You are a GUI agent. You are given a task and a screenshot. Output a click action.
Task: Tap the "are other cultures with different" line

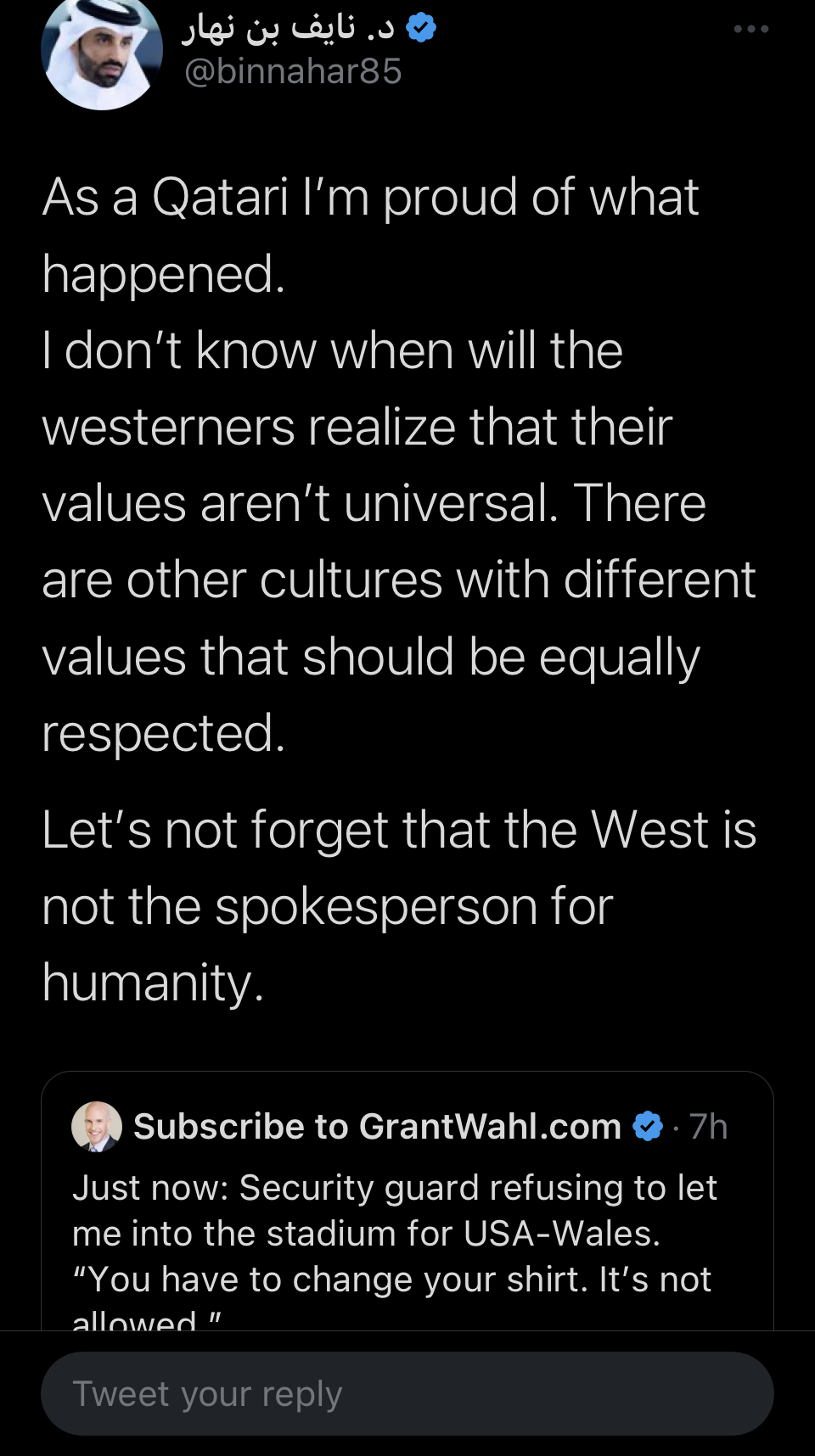(398, 580)
